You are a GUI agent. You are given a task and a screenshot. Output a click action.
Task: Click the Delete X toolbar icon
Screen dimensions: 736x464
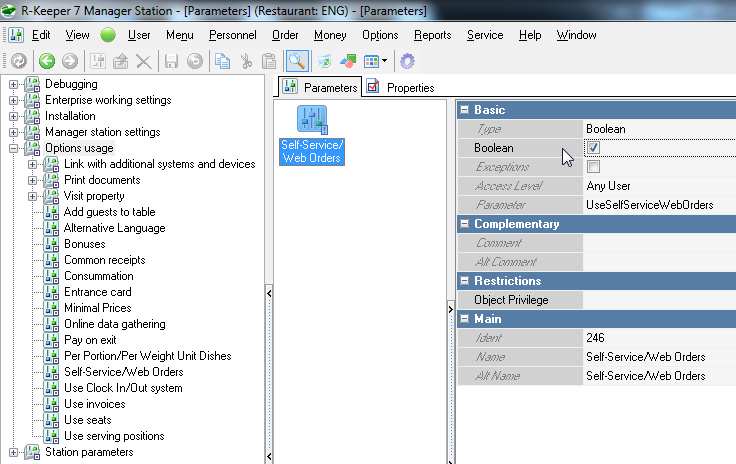pos(144,61)
